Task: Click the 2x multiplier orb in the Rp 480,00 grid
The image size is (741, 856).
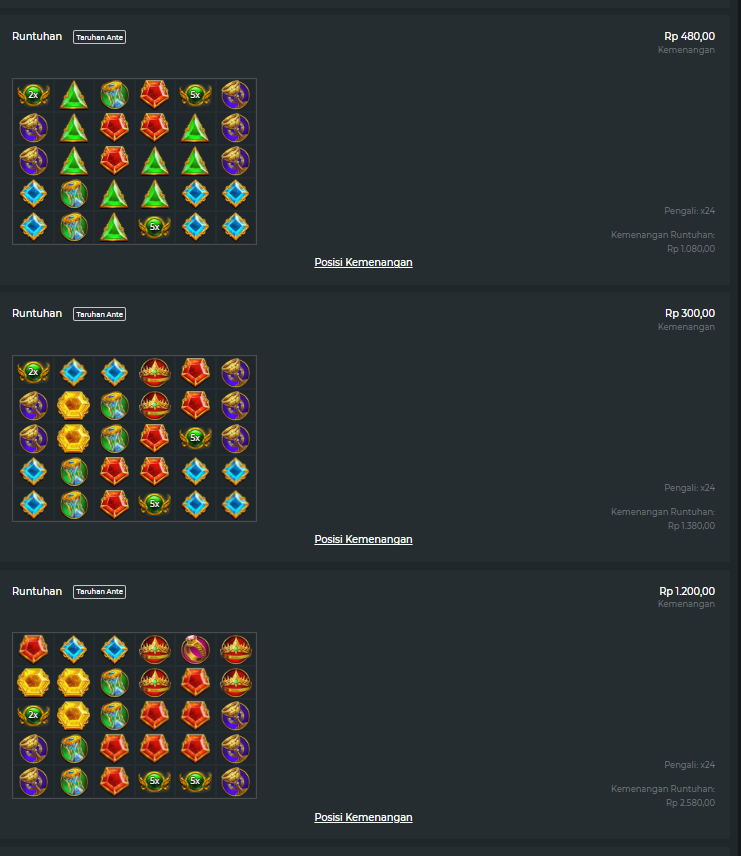Action: click(x=33, y=95)
